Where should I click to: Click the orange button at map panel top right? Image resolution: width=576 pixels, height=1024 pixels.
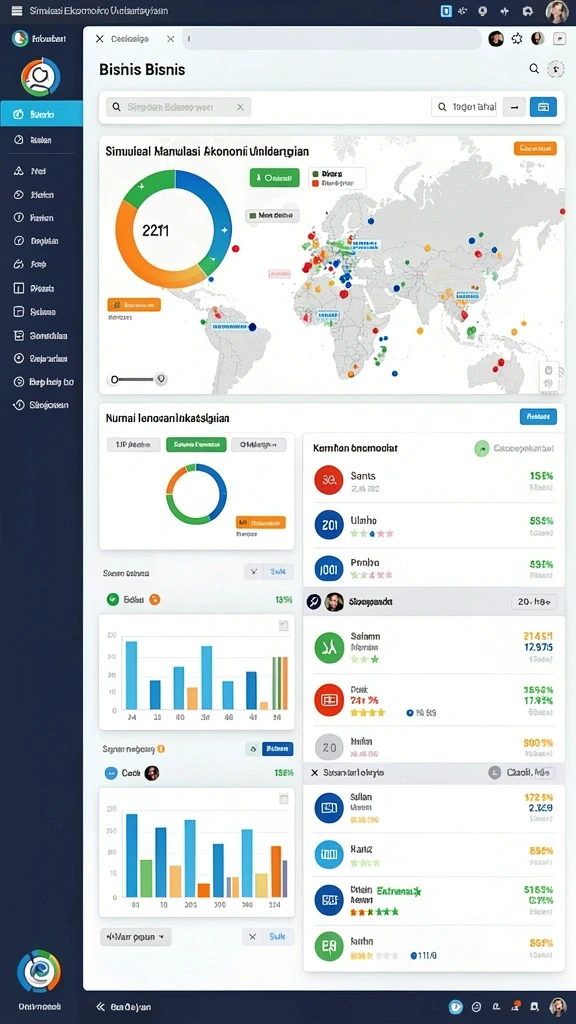(535, 149)
